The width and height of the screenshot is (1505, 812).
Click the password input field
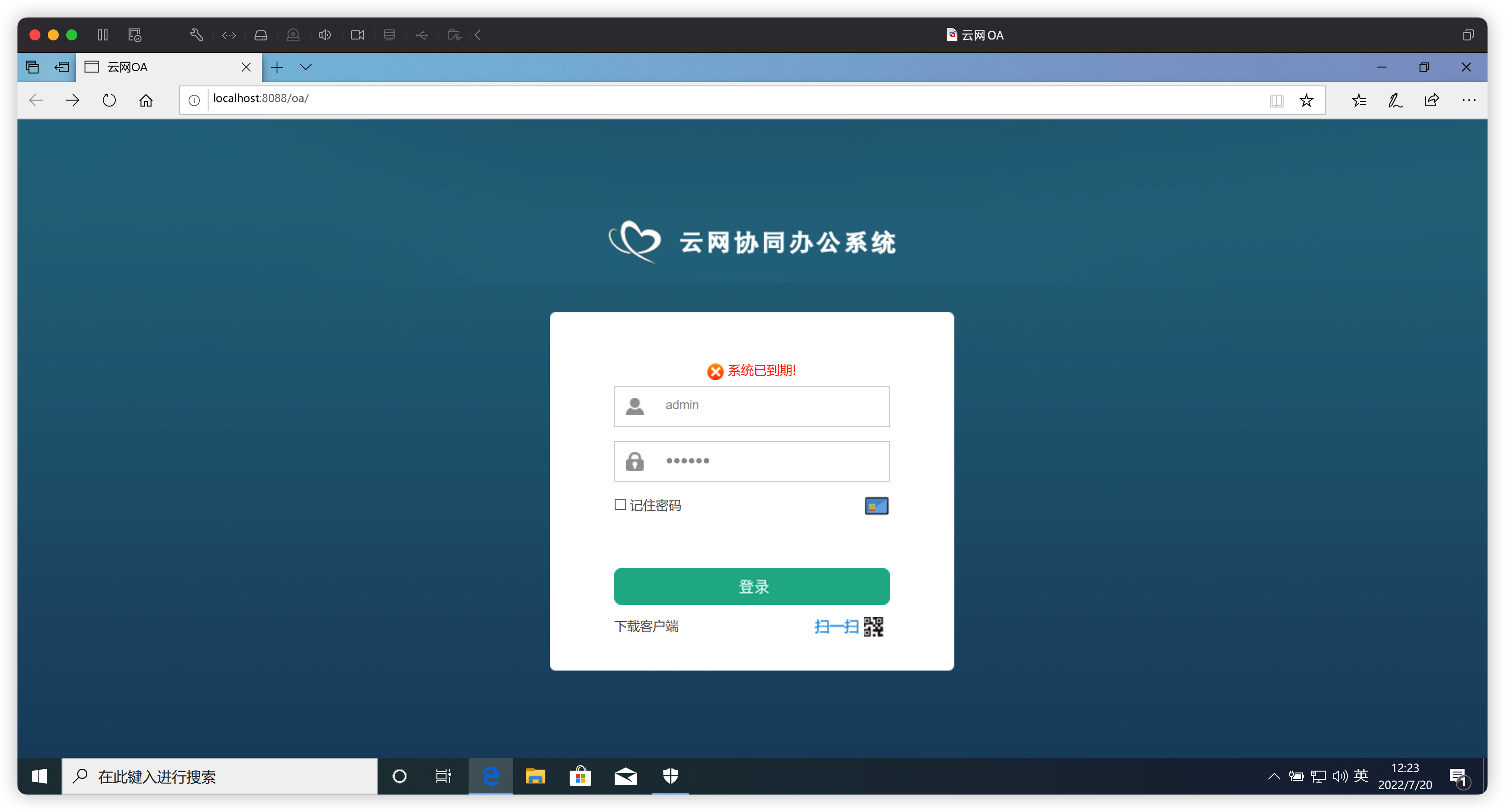771,462
